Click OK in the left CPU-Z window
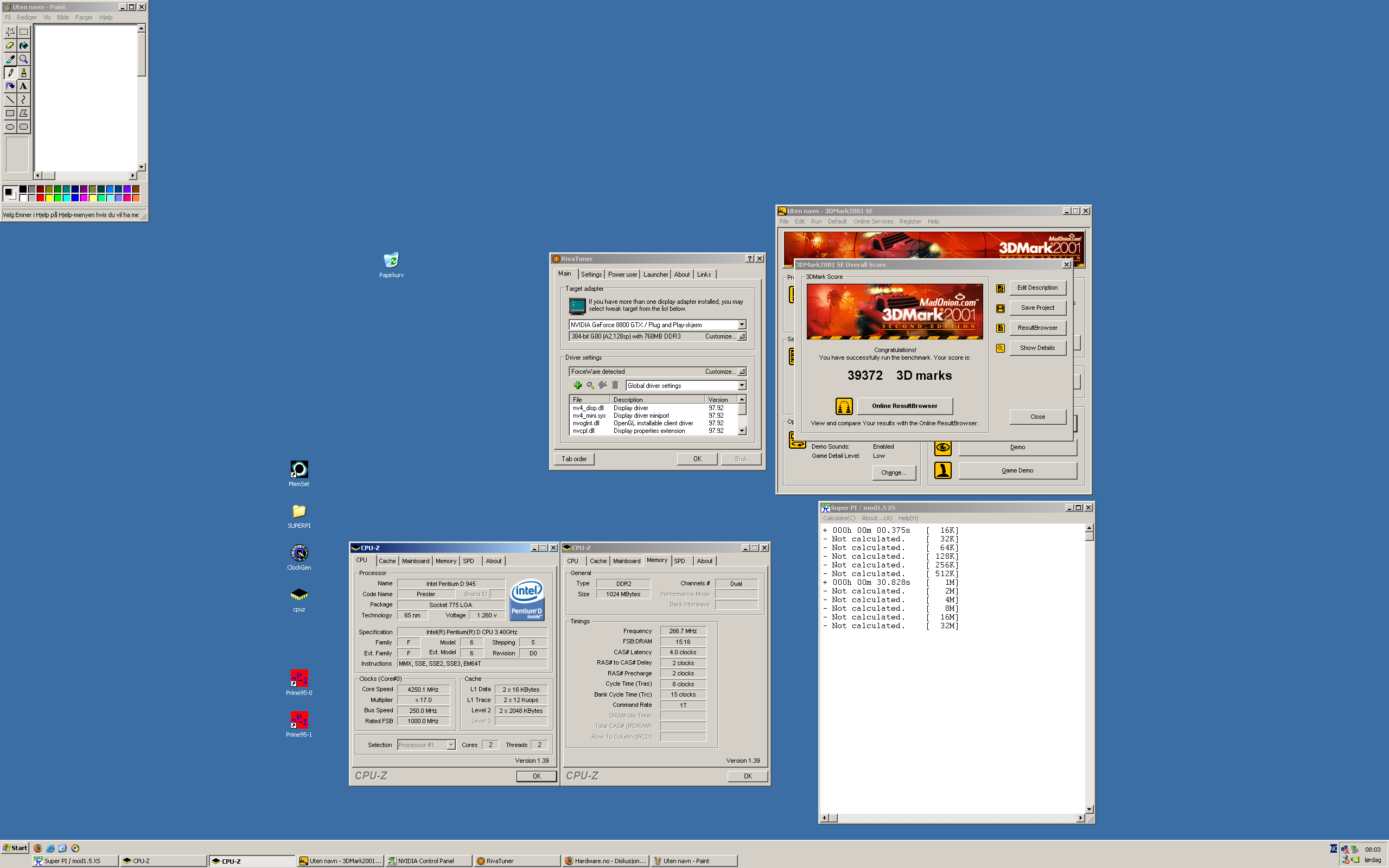Screen dimensions: 1389x868 (537, 776)
